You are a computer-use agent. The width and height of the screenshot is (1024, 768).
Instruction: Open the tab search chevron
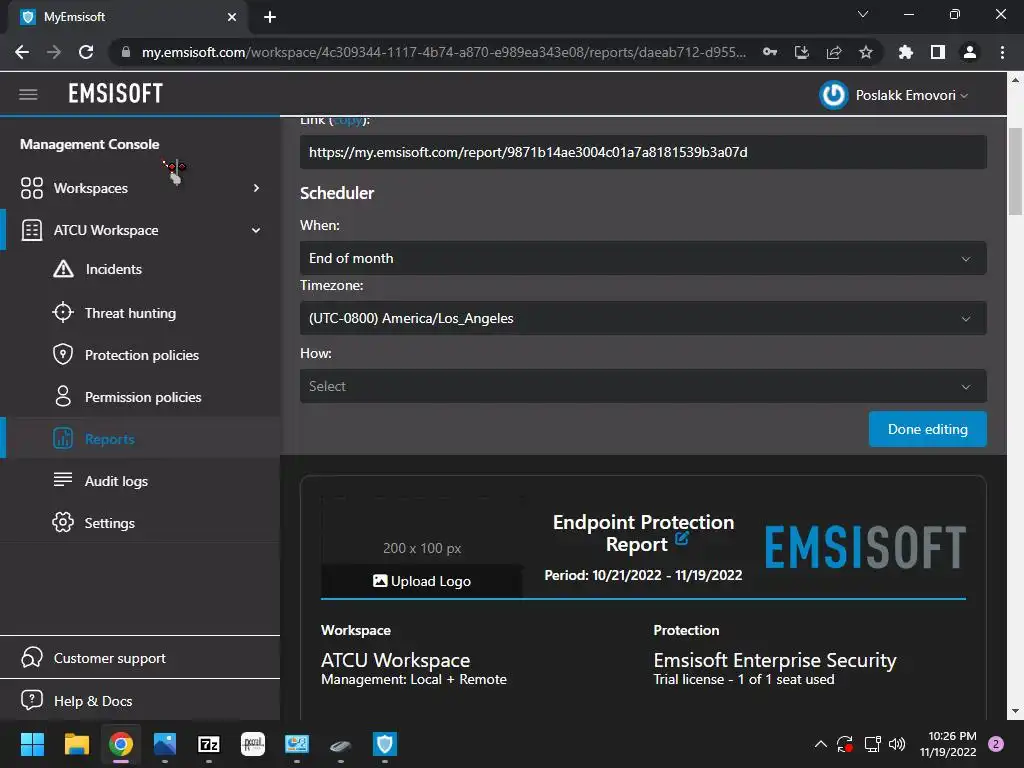click(x=863, y=14)
